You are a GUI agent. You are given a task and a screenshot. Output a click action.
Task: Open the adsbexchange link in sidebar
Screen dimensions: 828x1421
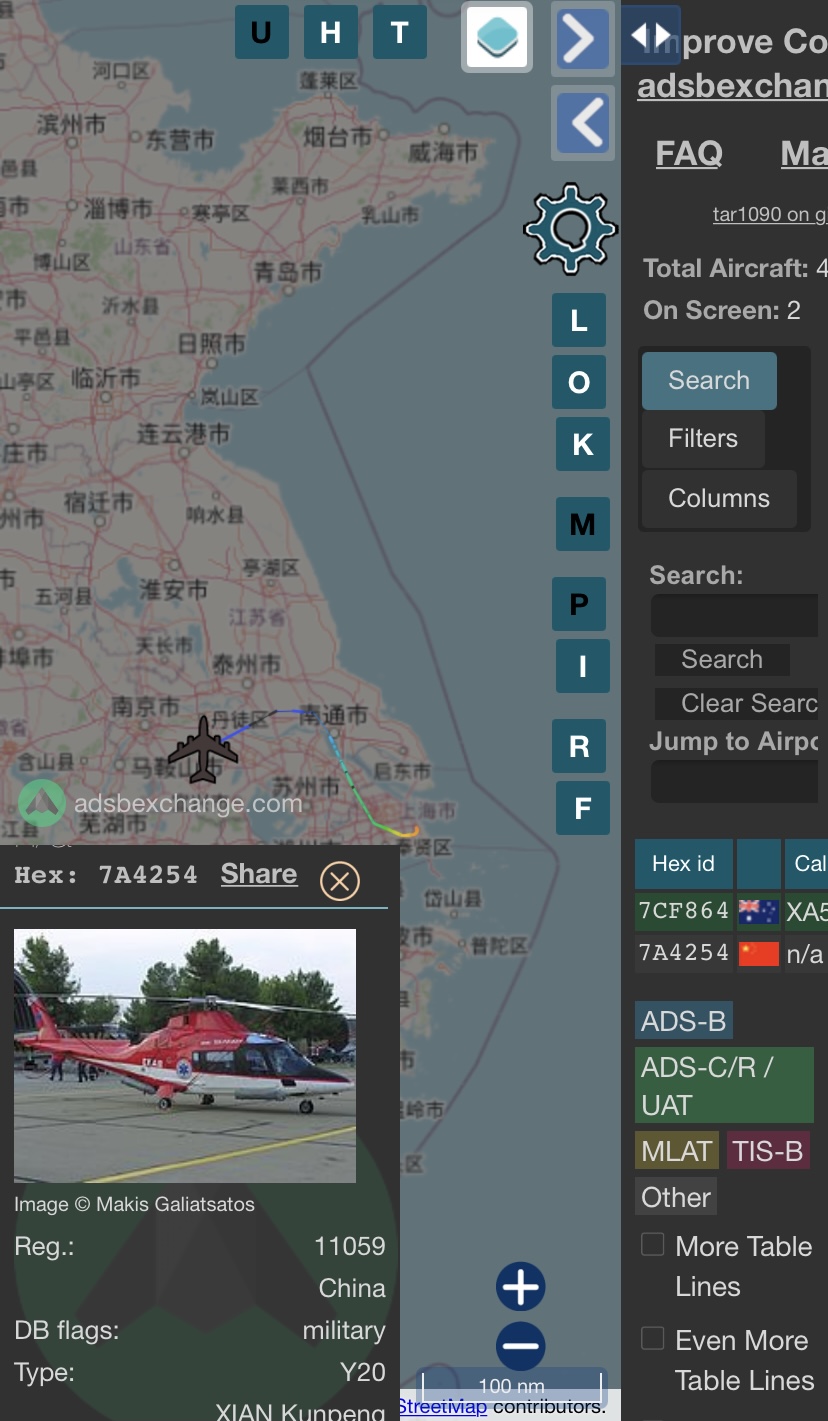pyautogui.click(x=733, y=86)
